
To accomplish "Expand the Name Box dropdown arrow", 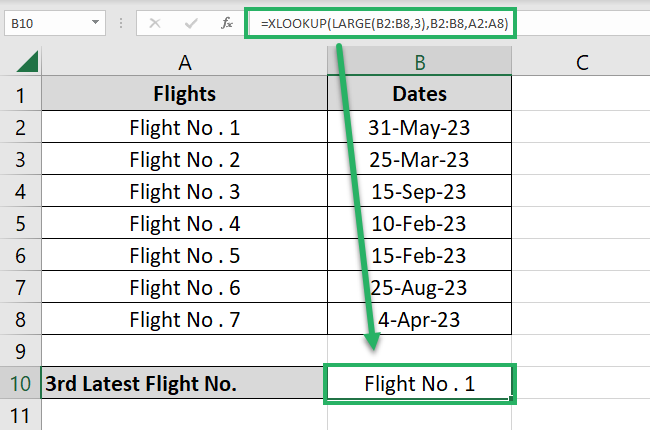I will pos(95,22).
